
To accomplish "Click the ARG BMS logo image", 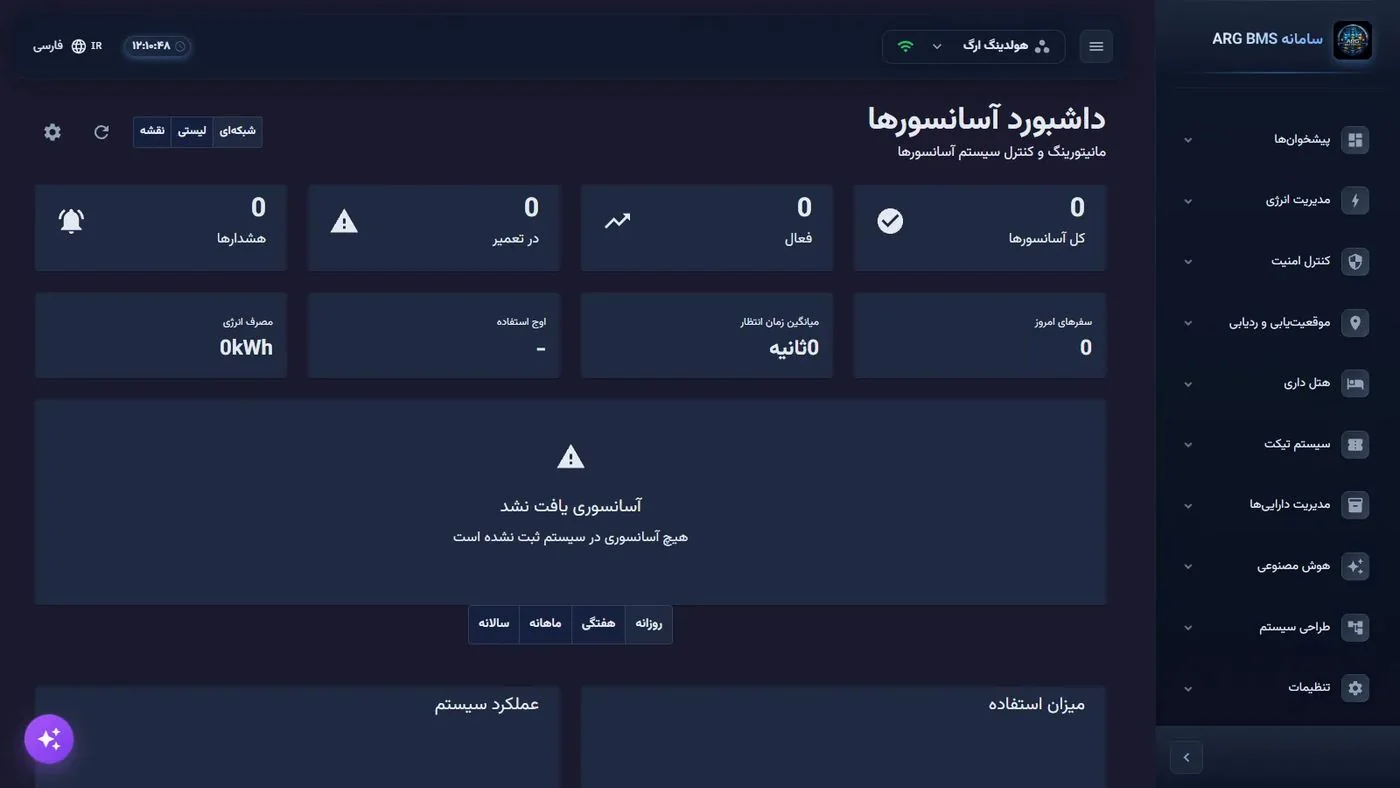I will click(1352, 41).
